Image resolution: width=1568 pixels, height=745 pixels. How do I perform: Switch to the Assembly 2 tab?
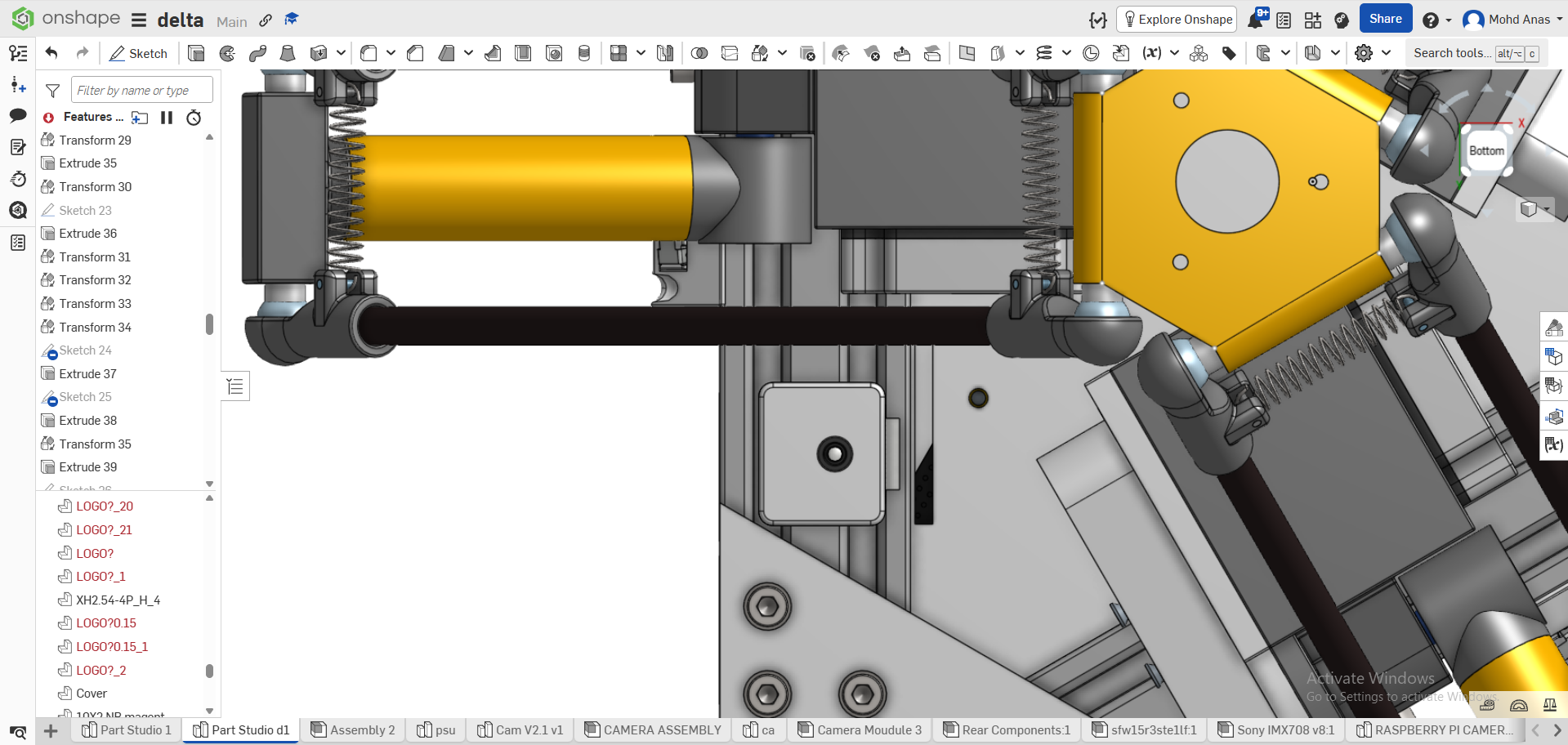(x=354, y=730)
